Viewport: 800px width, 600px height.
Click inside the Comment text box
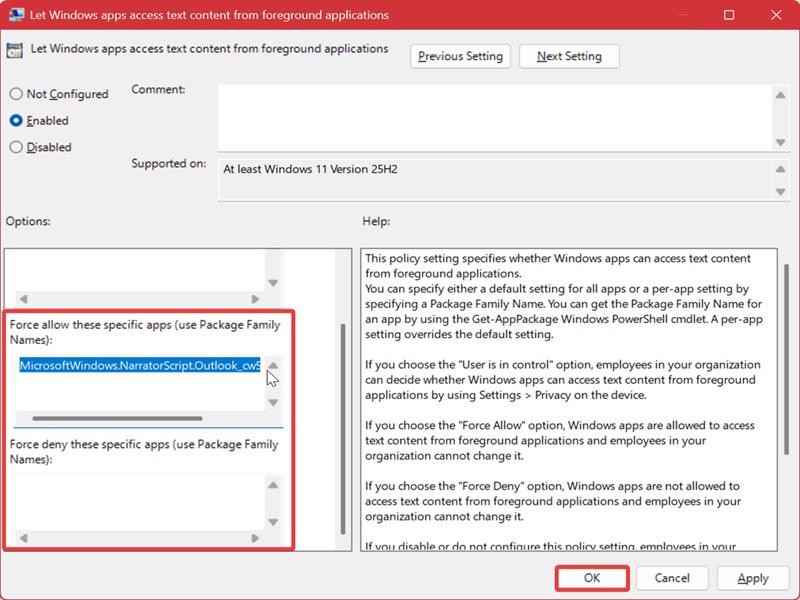[495, 117]
